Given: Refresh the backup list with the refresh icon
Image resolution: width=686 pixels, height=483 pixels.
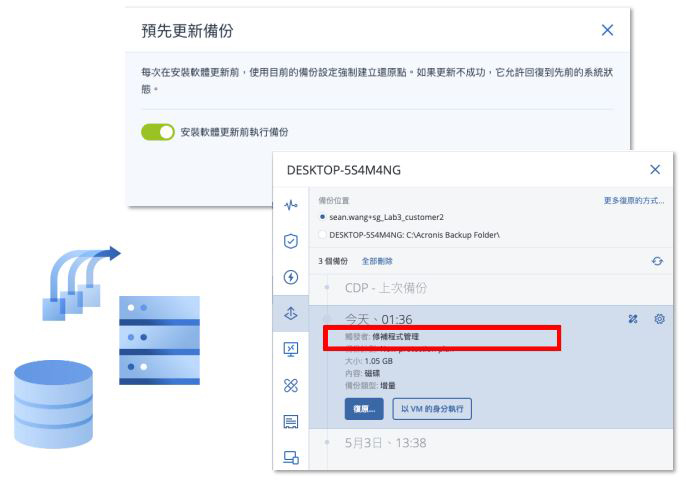Looking at the screenshot, I should (657, 261).
